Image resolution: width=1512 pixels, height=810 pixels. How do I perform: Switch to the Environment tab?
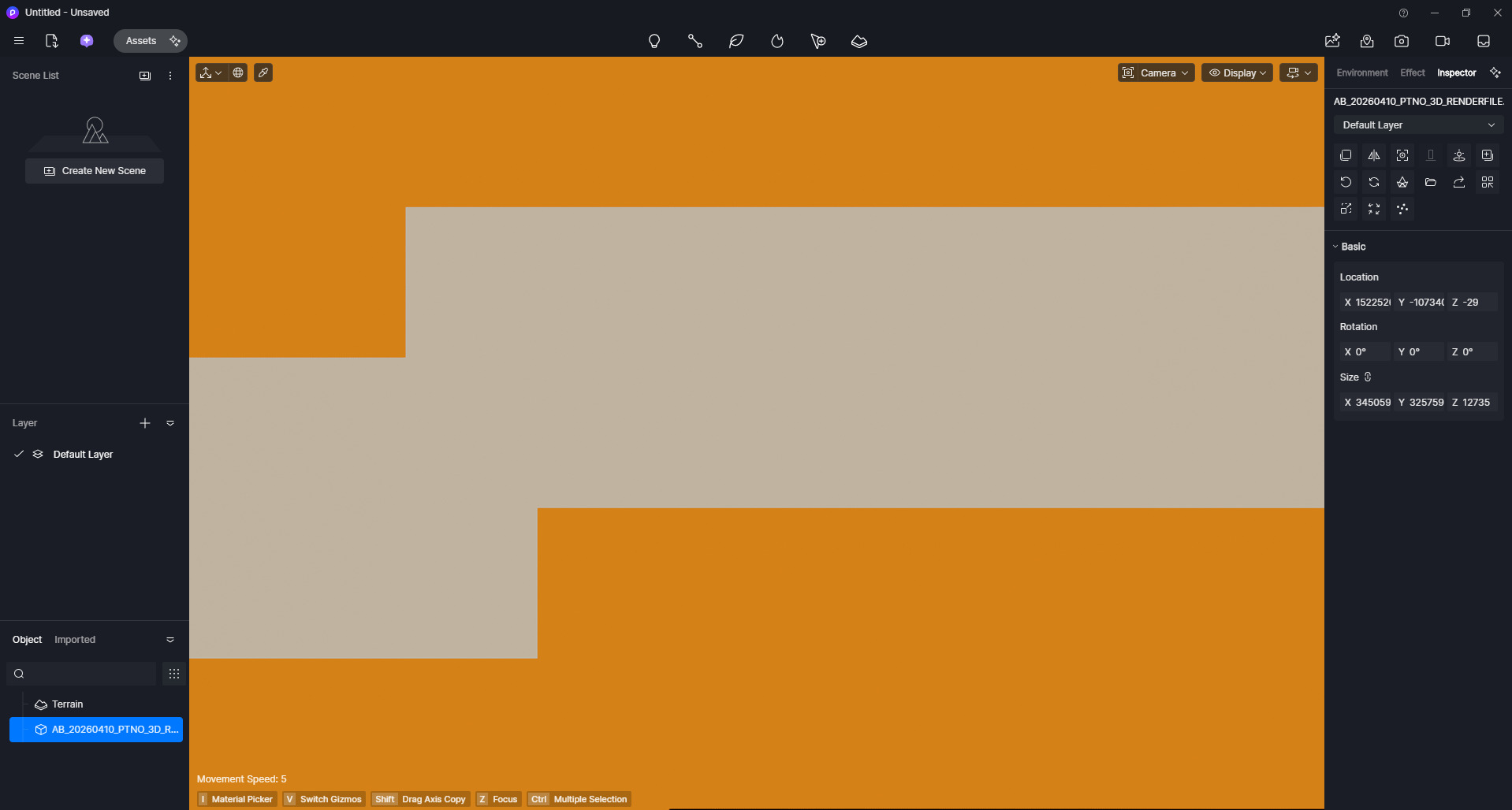click(1361, 72)
